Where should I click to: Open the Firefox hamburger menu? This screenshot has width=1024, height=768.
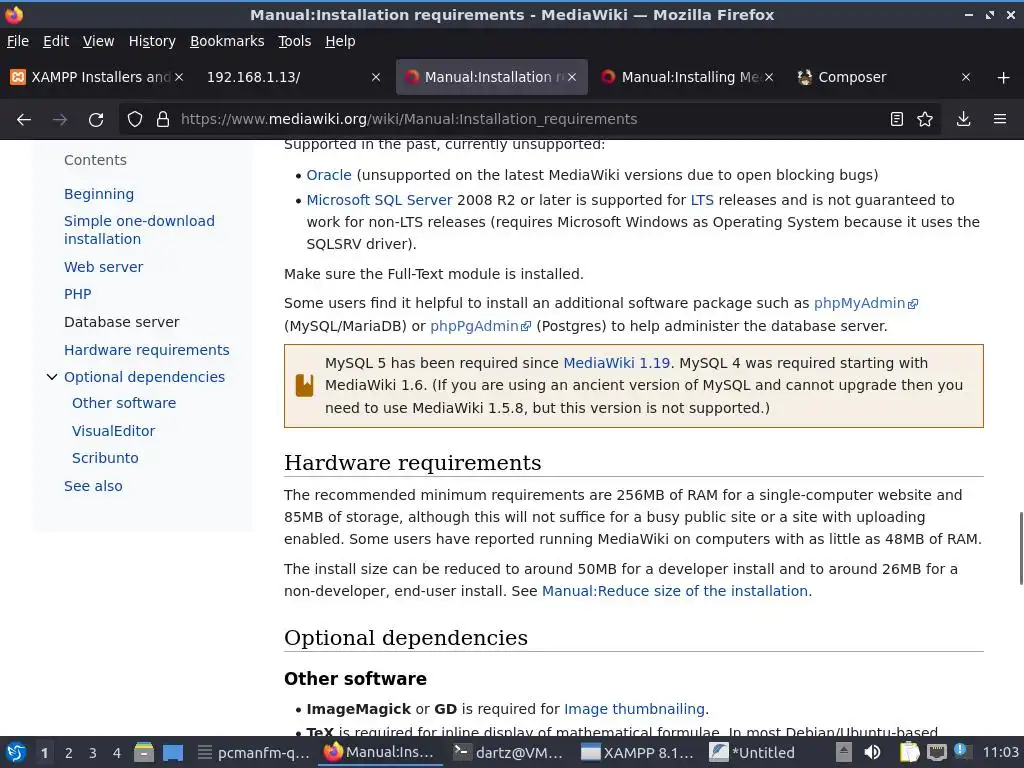[1000, 120]
